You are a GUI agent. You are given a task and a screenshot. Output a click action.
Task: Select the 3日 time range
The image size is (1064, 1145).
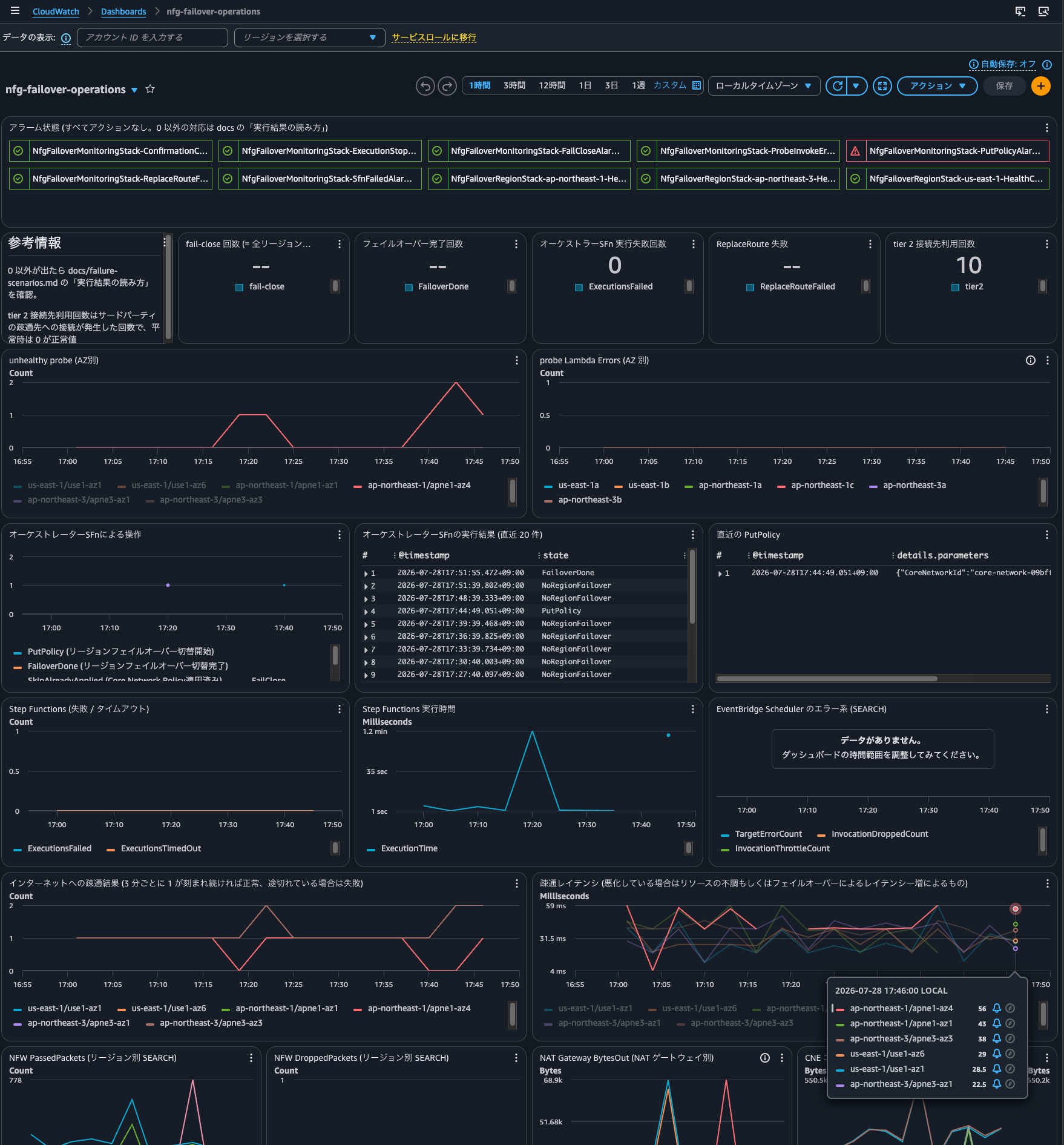coord(611,85)
